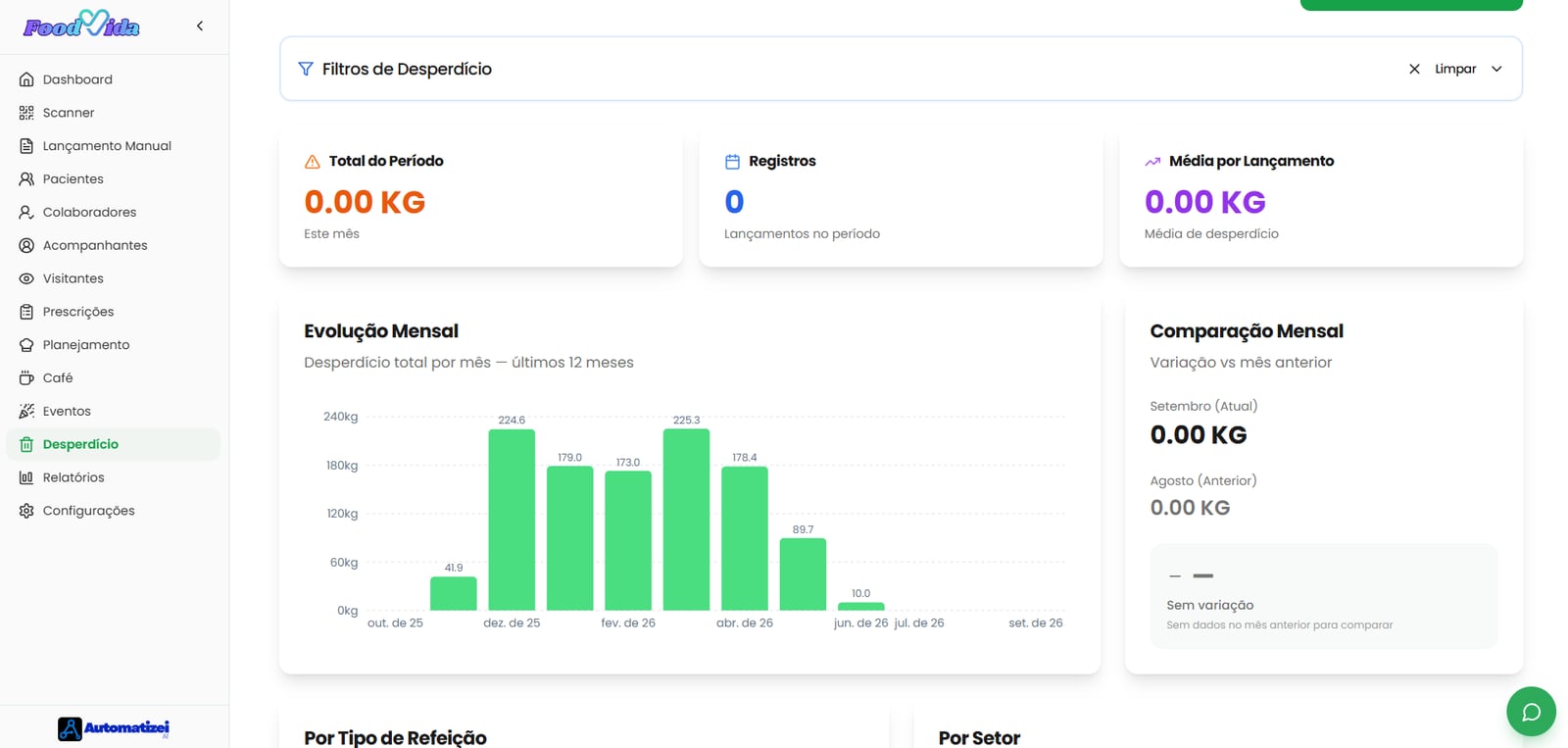This screenshot has width=1568, height=748.
Task: Click the Configurações gear icon
Action: [26, 511]
